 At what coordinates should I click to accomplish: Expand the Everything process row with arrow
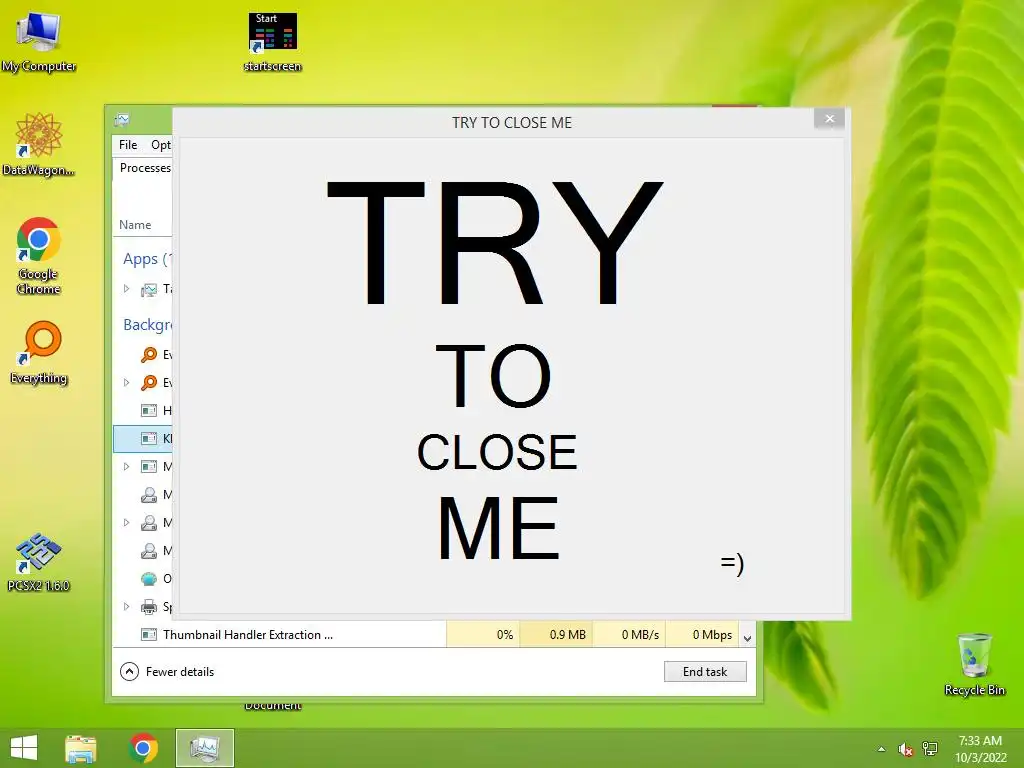pos(127,382)
